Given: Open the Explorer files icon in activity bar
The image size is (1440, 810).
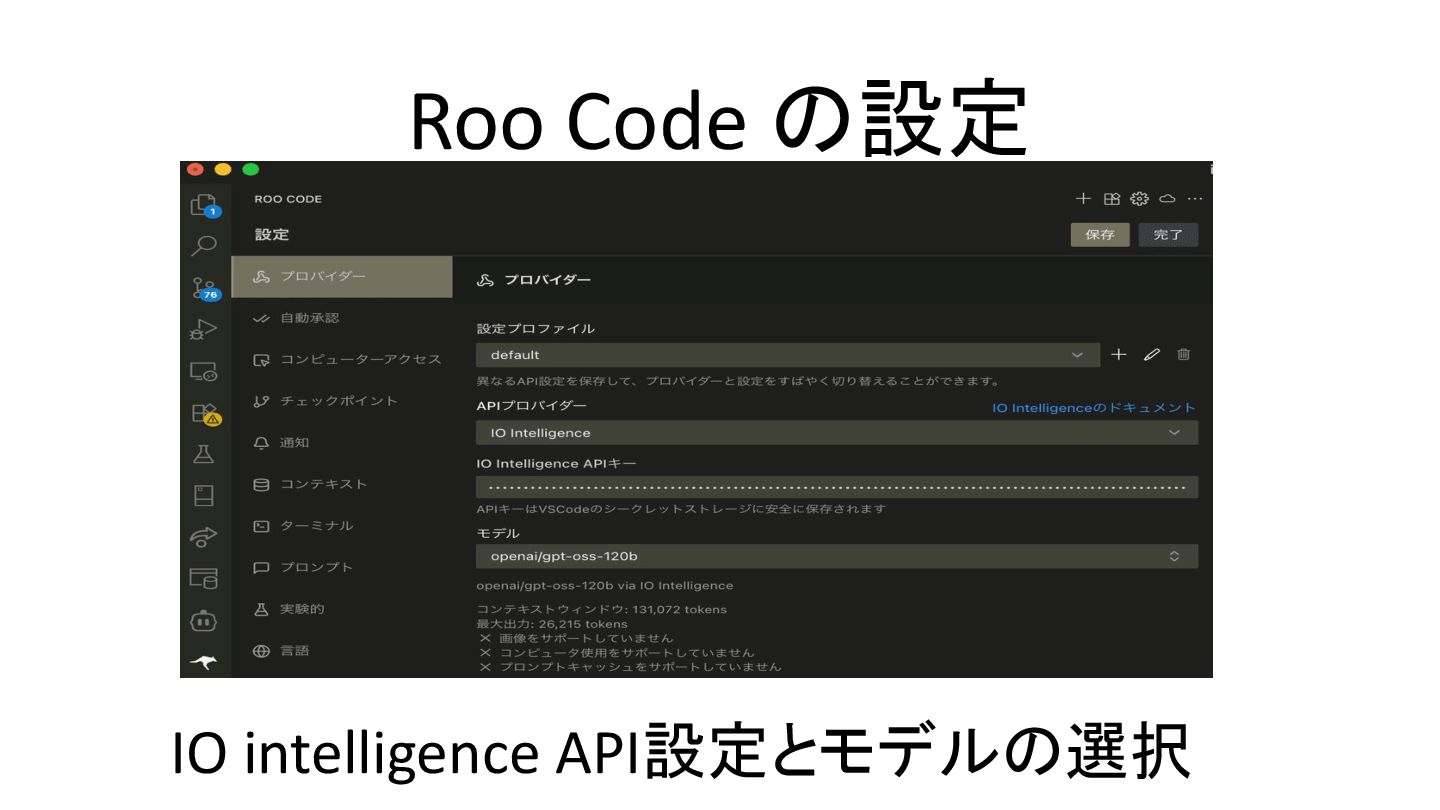Looking at the screenshot, I should (204, 206).
